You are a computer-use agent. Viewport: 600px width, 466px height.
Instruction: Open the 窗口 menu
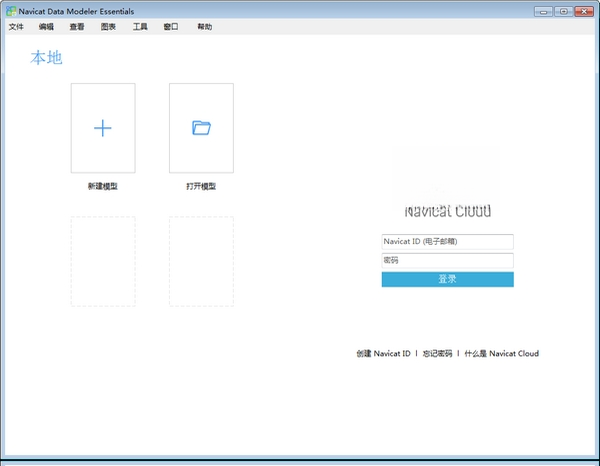point(171,27)
